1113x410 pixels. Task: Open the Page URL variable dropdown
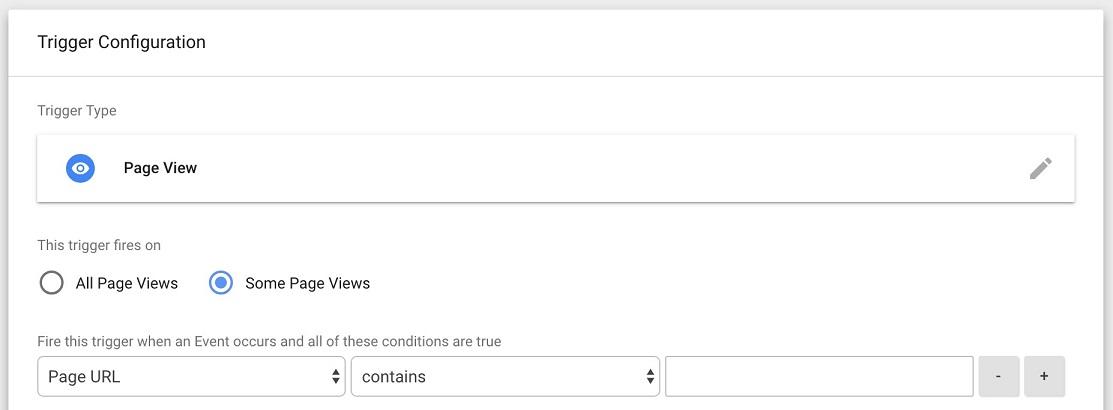click(192, 377)
